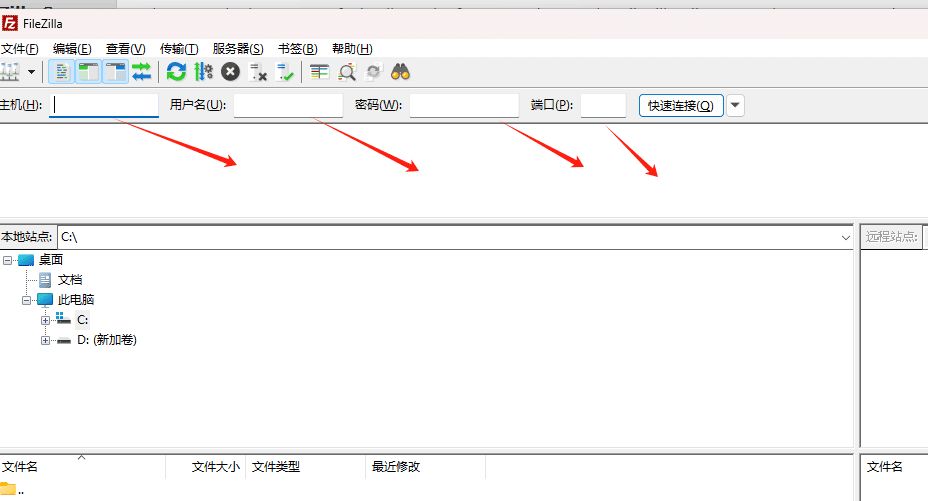Select parent folder .. entry
Image resolution: width=928 pixels, height=501 pixels.
coord(13,490)
